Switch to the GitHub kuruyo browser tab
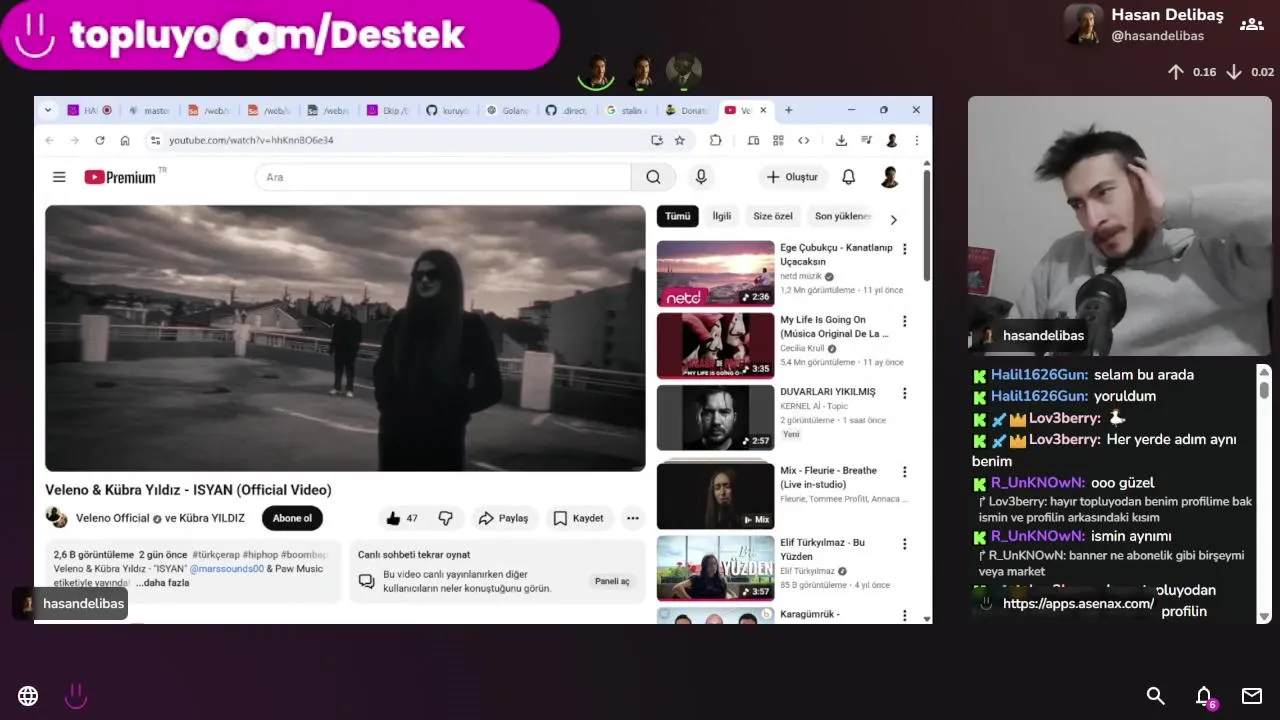 447,110
